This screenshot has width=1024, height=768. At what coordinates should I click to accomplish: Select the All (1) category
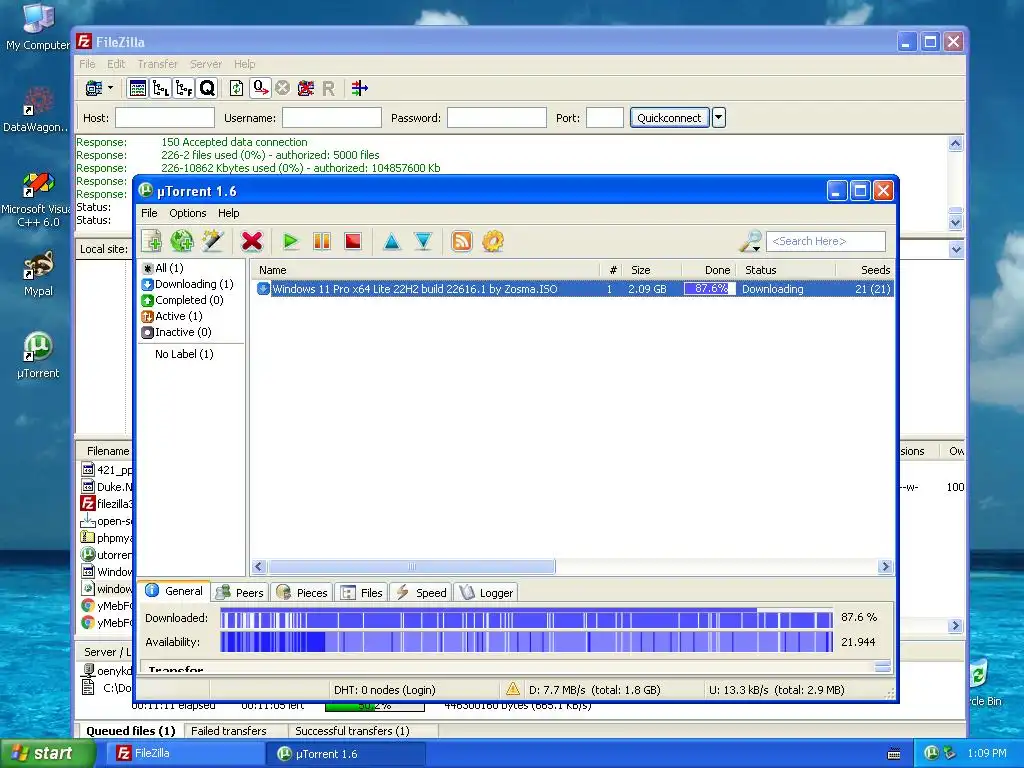[163, 268]
